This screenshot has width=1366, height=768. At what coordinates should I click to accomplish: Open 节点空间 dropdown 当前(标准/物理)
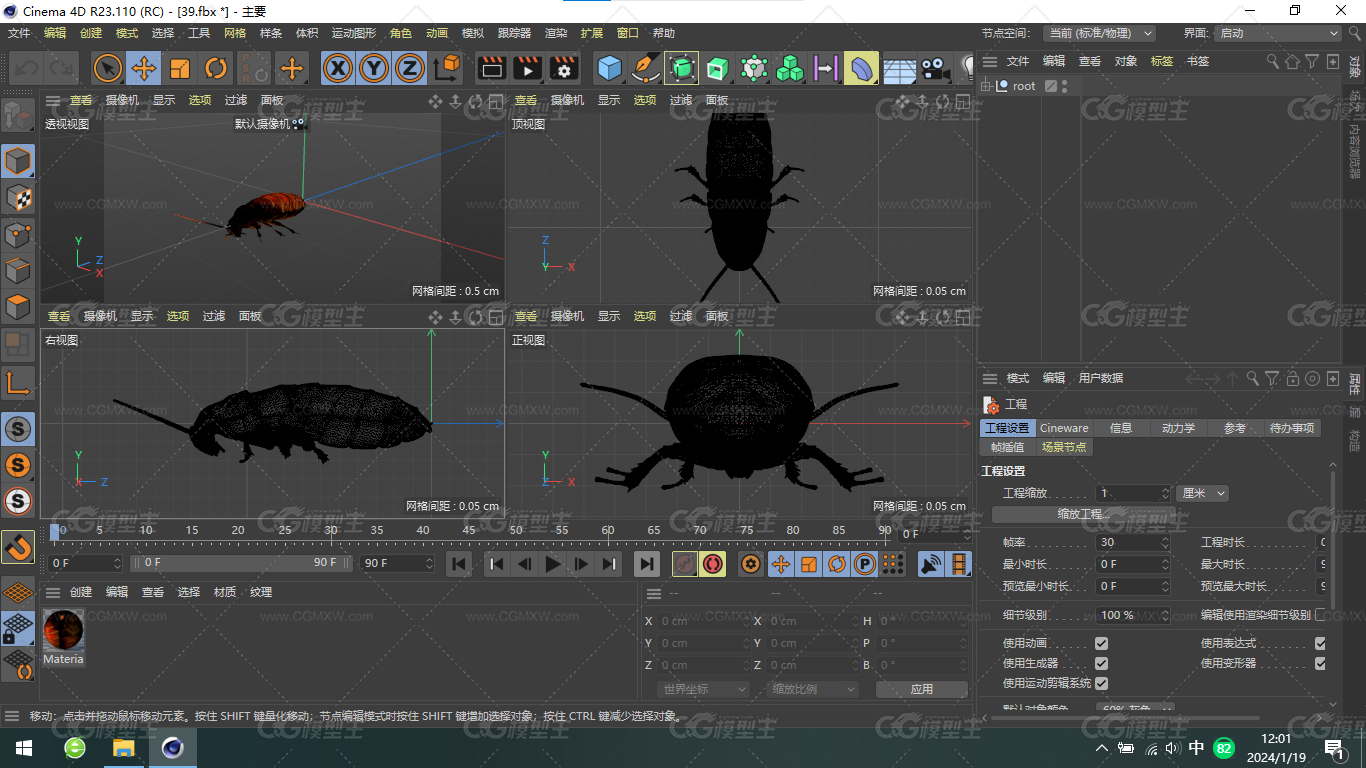pos(1099,33)
